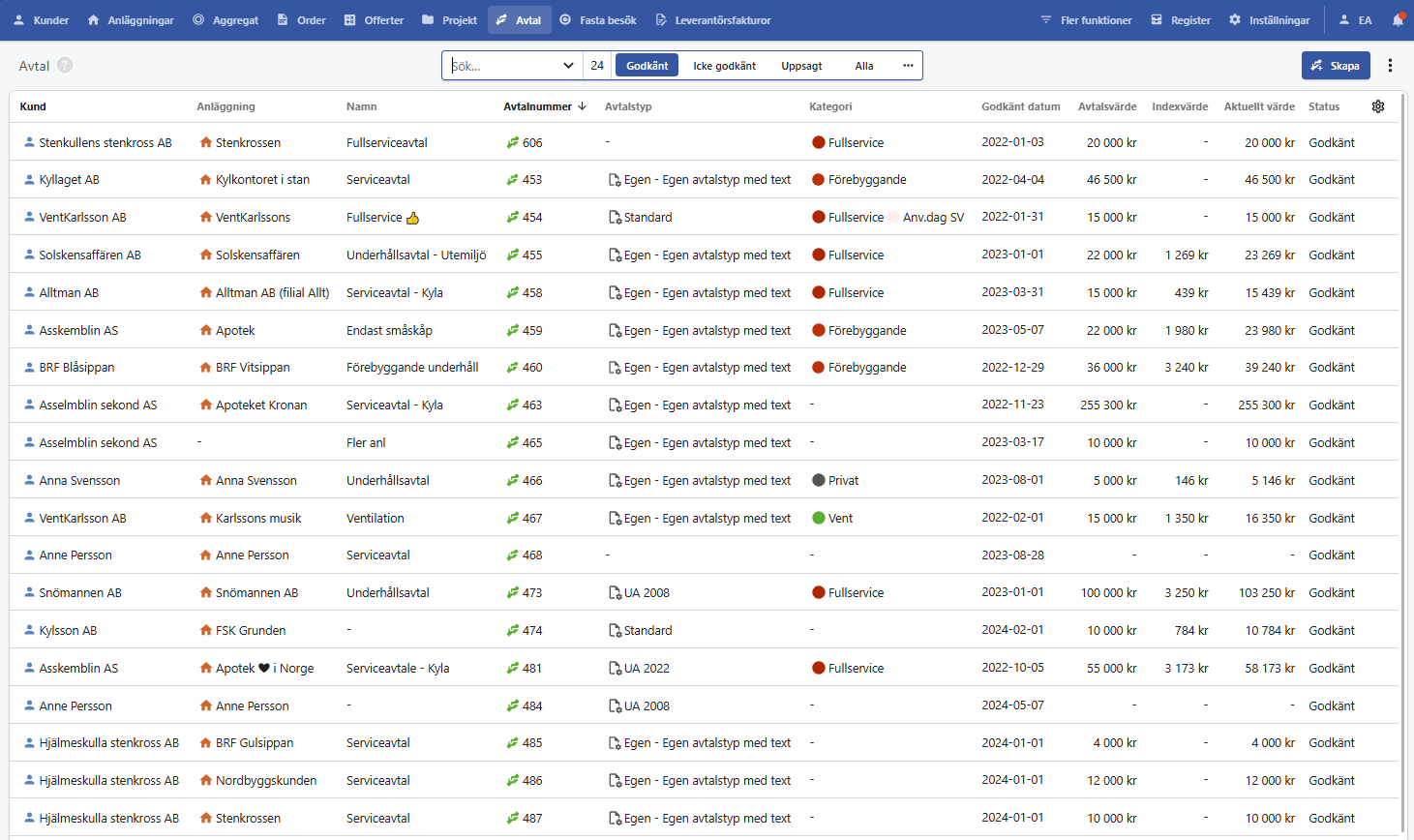This screenshot has width=1414, height=840.
Task: Open the vertical three-dot menu beside Skapa
Action: [1390, 66]
